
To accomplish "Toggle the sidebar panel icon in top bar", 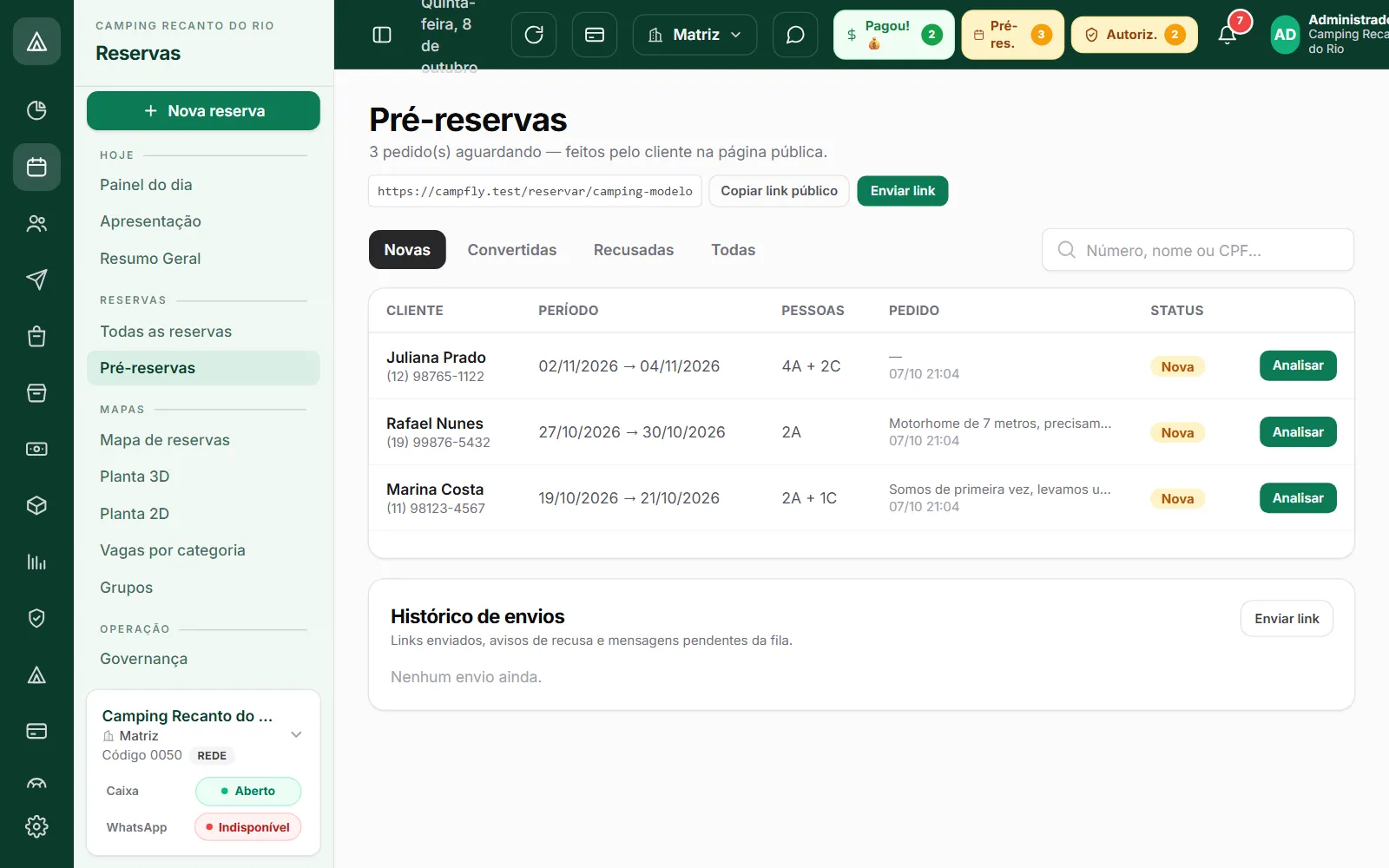I will click(382, 35).
